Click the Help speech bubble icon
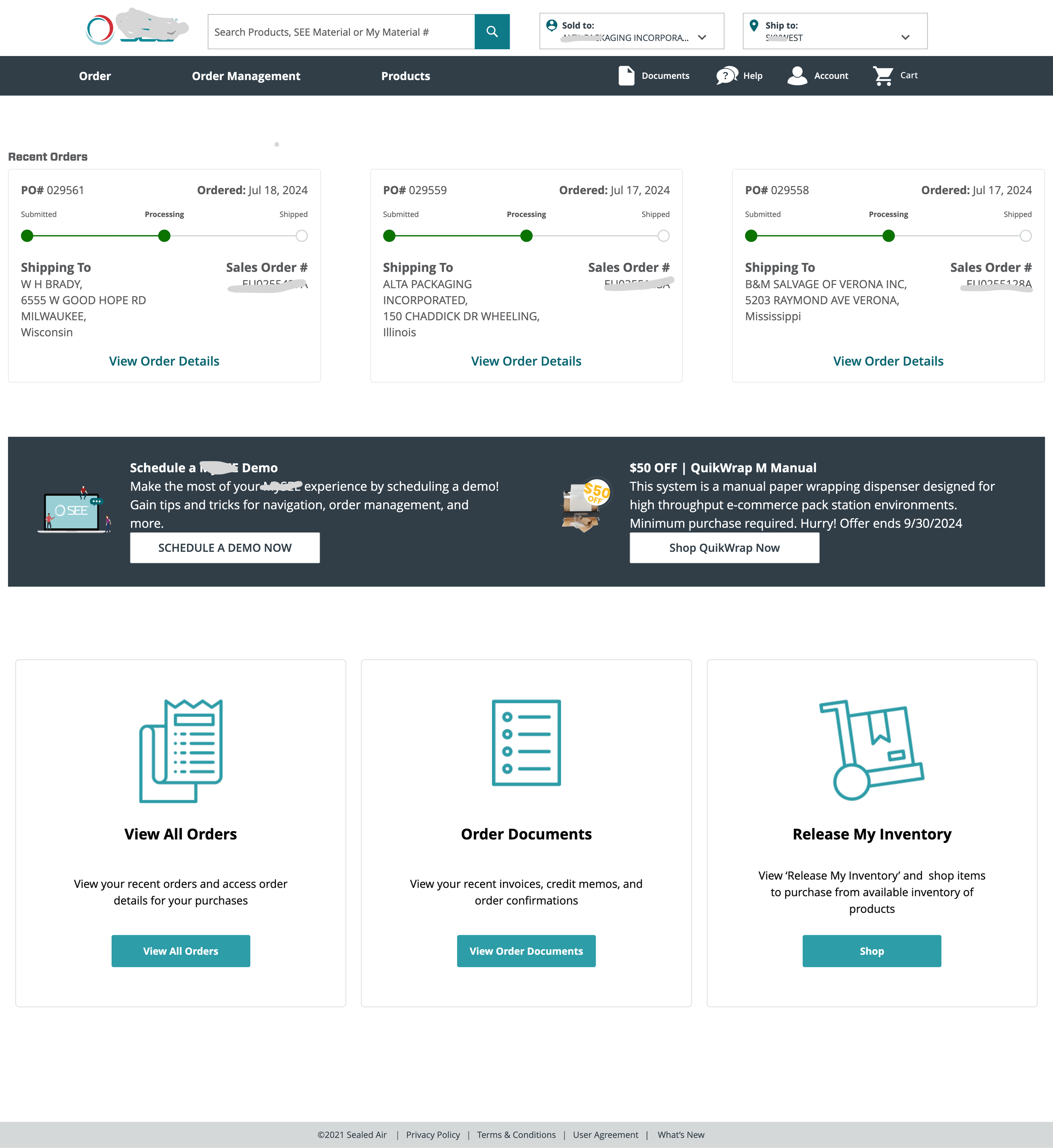Image resolution: width=1053 pixels, height=1148 pixels. tap(727, 76)
